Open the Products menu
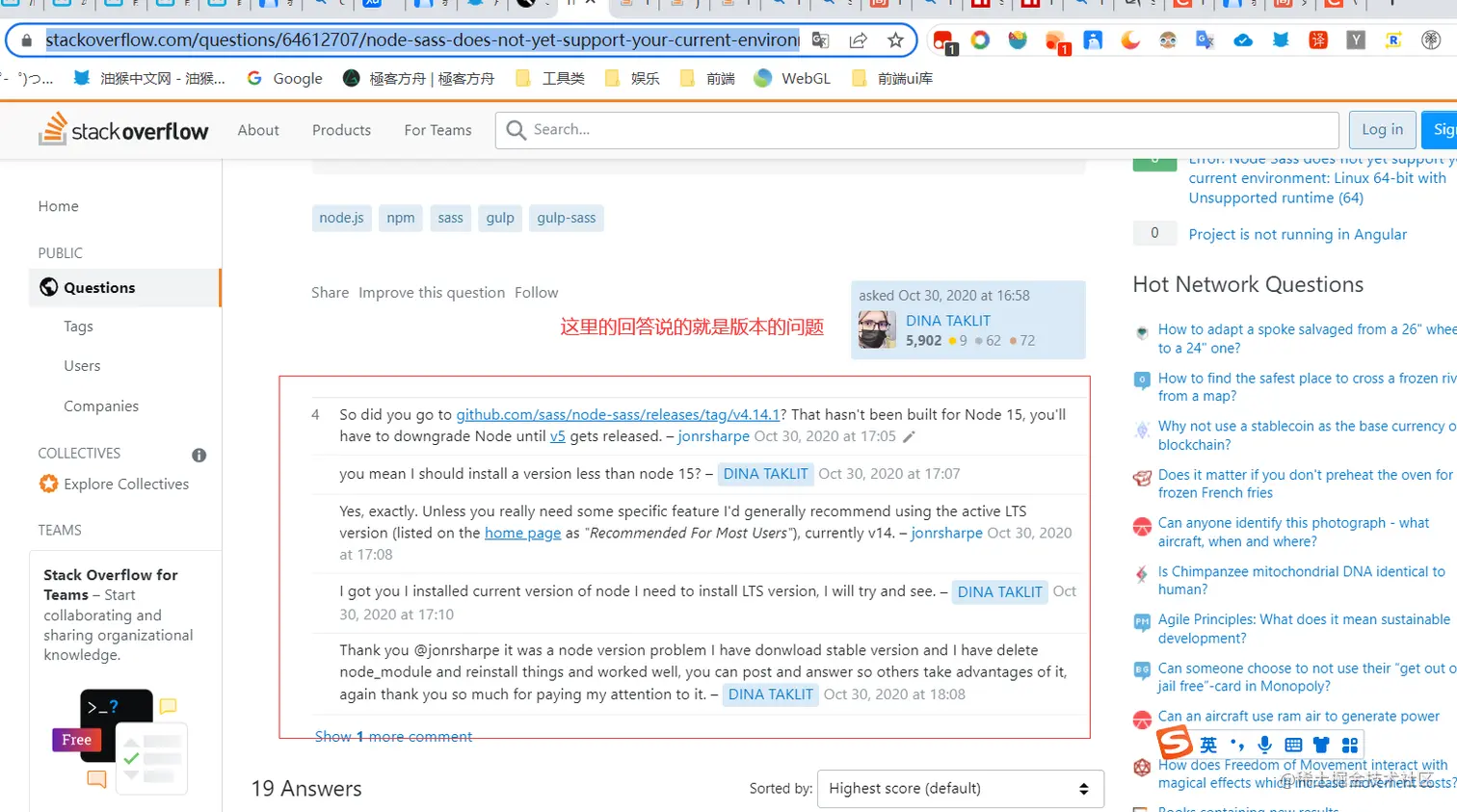This screenshot has height=812, width=1457. click(341, 130)
